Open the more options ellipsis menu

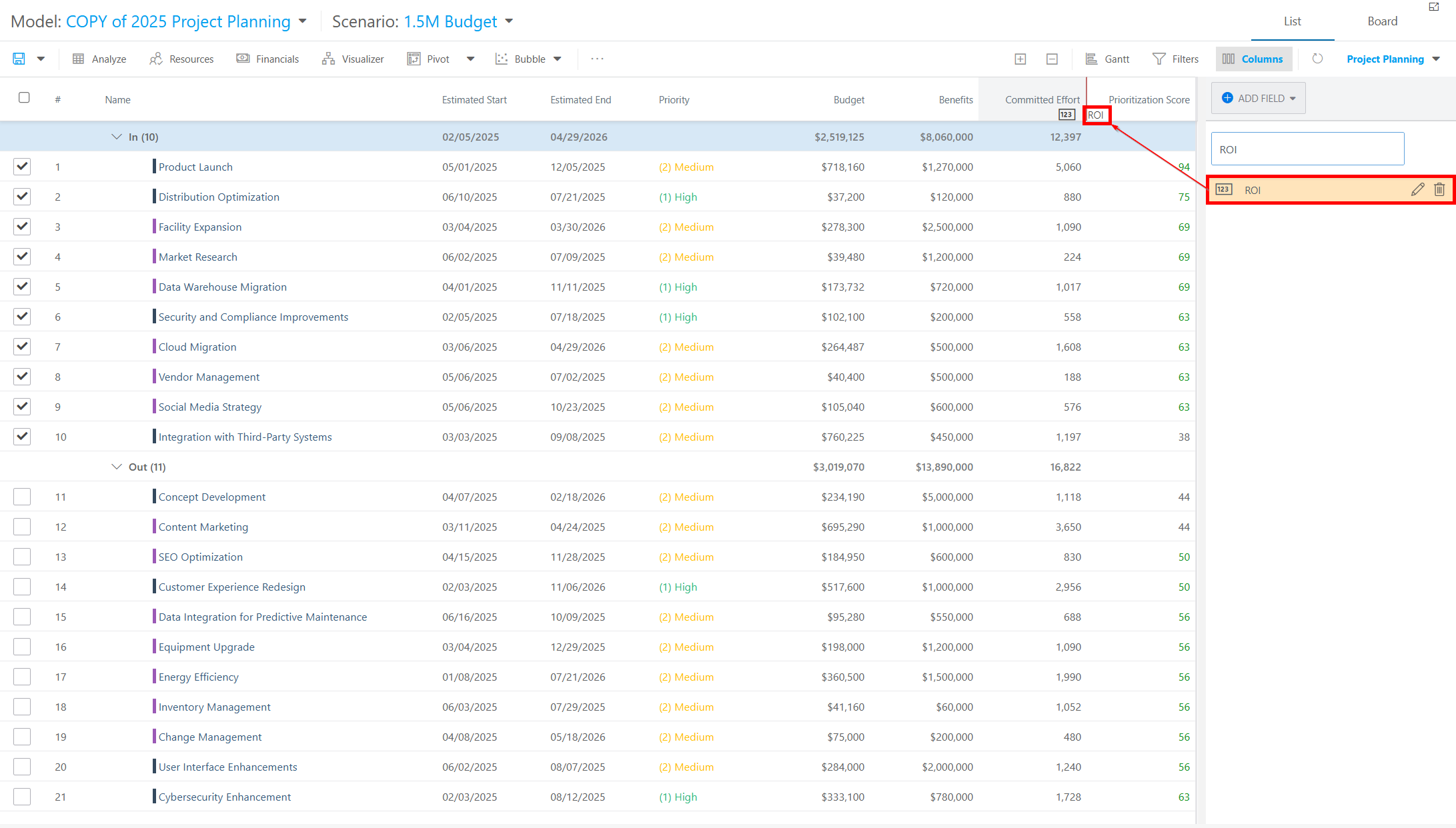pyautogui.click(x=597, y=59)
